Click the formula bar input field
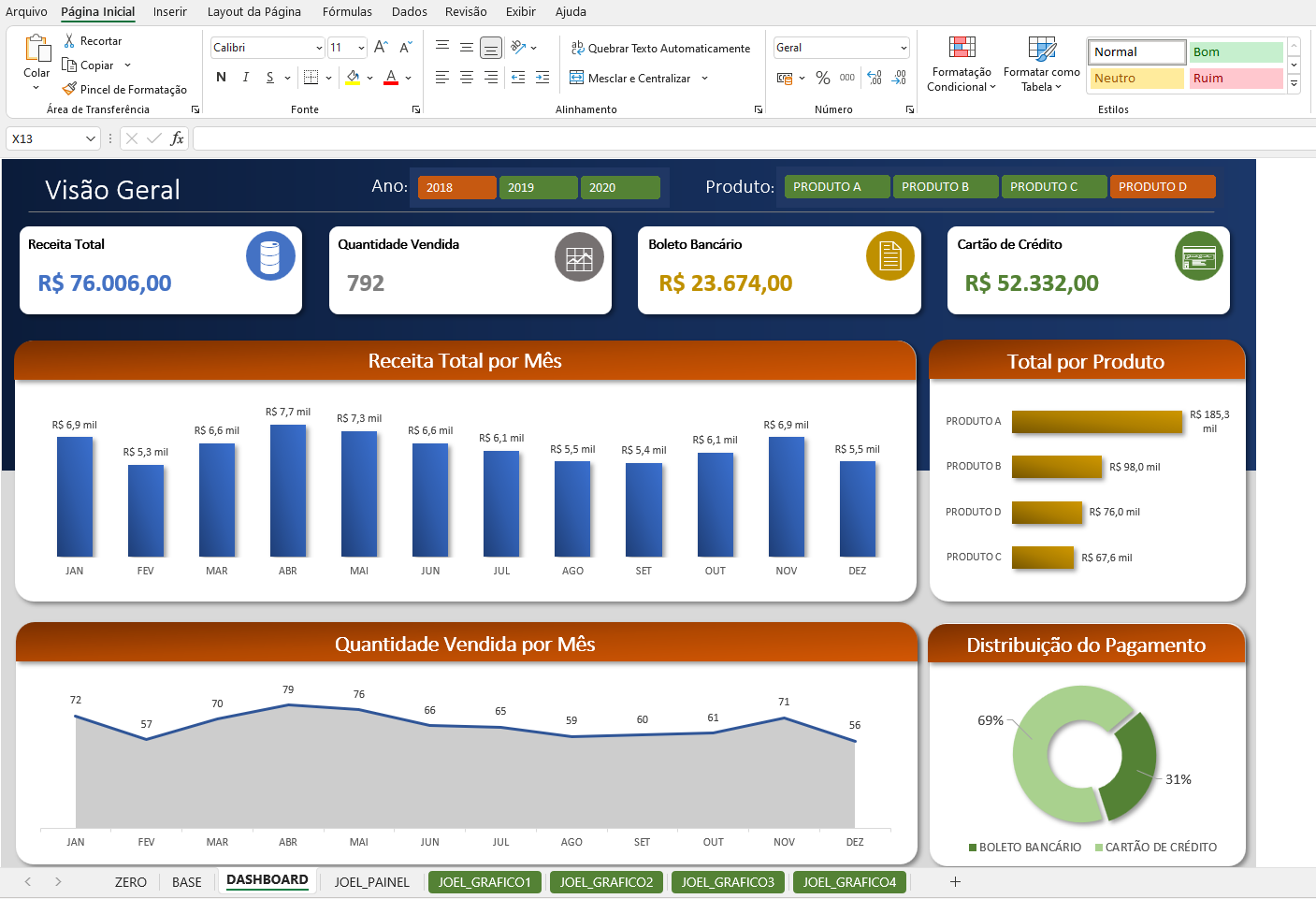Screen dimensions: 1316x899 tap(748, 138)
